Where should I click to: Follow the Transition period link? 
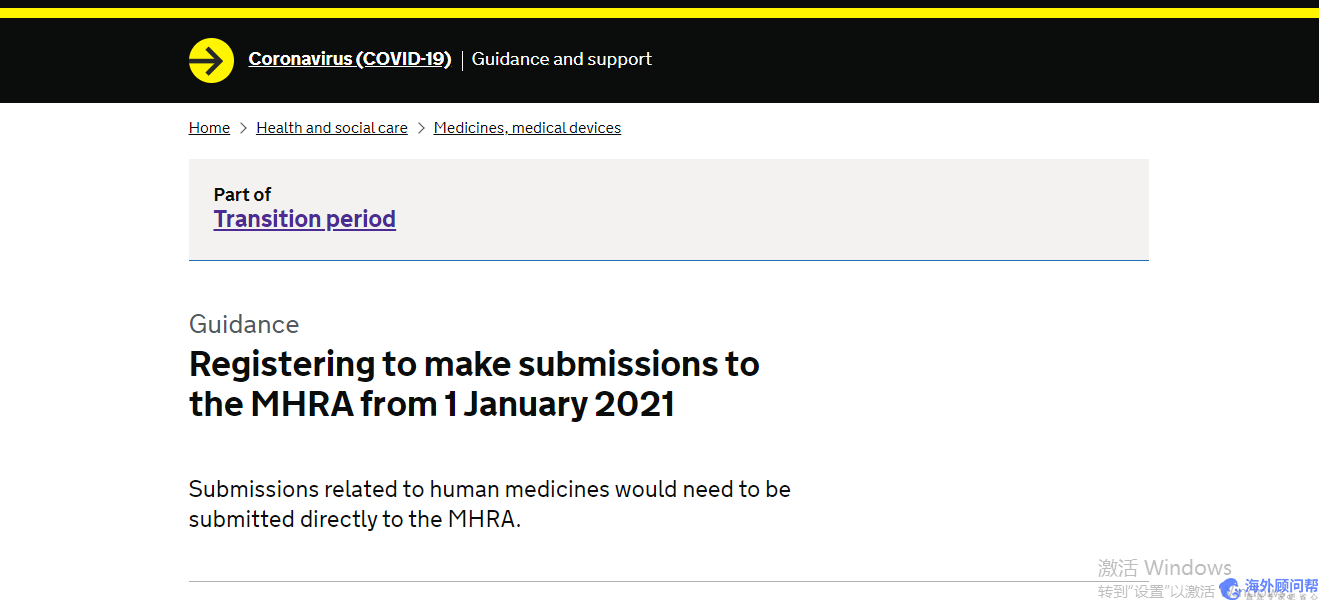[x=304, y=219]
